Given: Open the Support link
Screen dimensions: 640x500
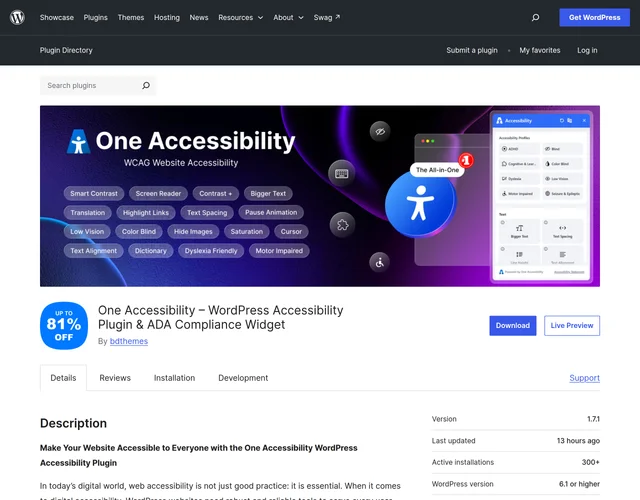Looking at the screenshot, I should pos(584,378).
